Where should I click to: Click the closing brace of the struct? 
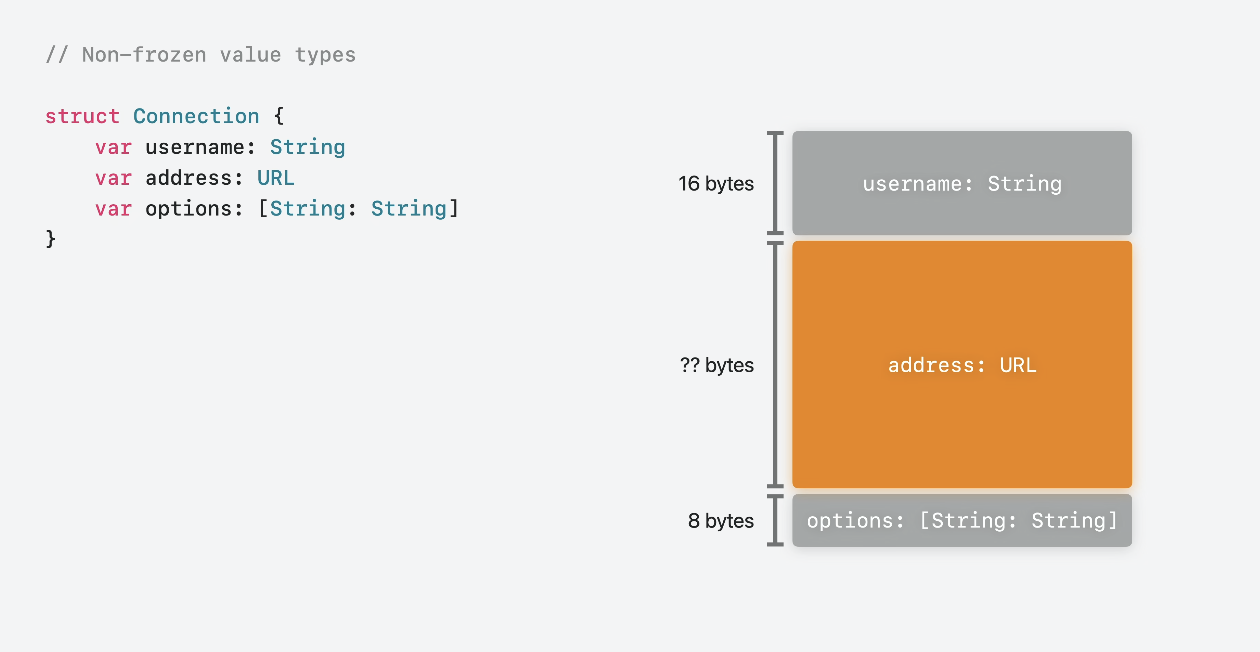click(x=51, y=239)
